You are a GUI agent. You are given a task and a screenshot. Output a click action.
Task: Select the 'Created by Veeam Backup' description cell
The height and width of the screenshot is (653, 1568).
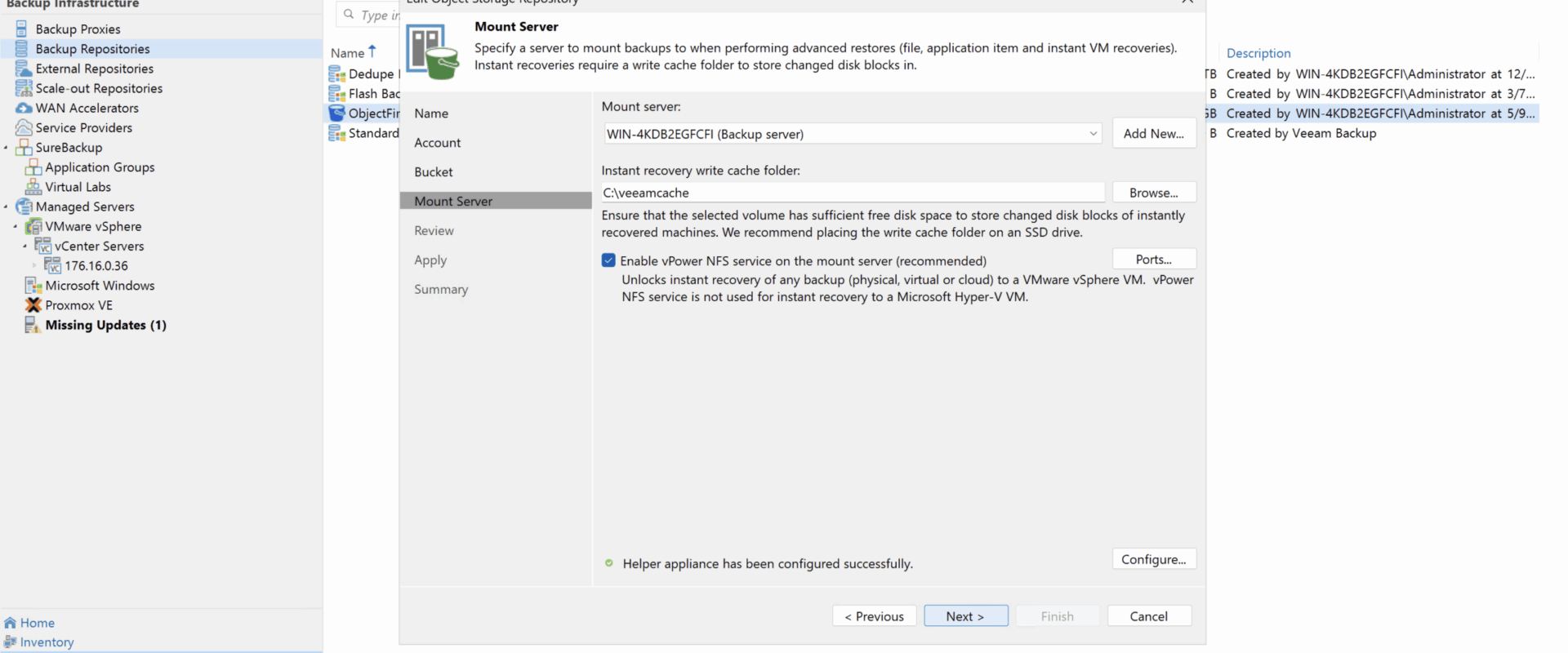pyautogui.click(x=1301, y=132)
